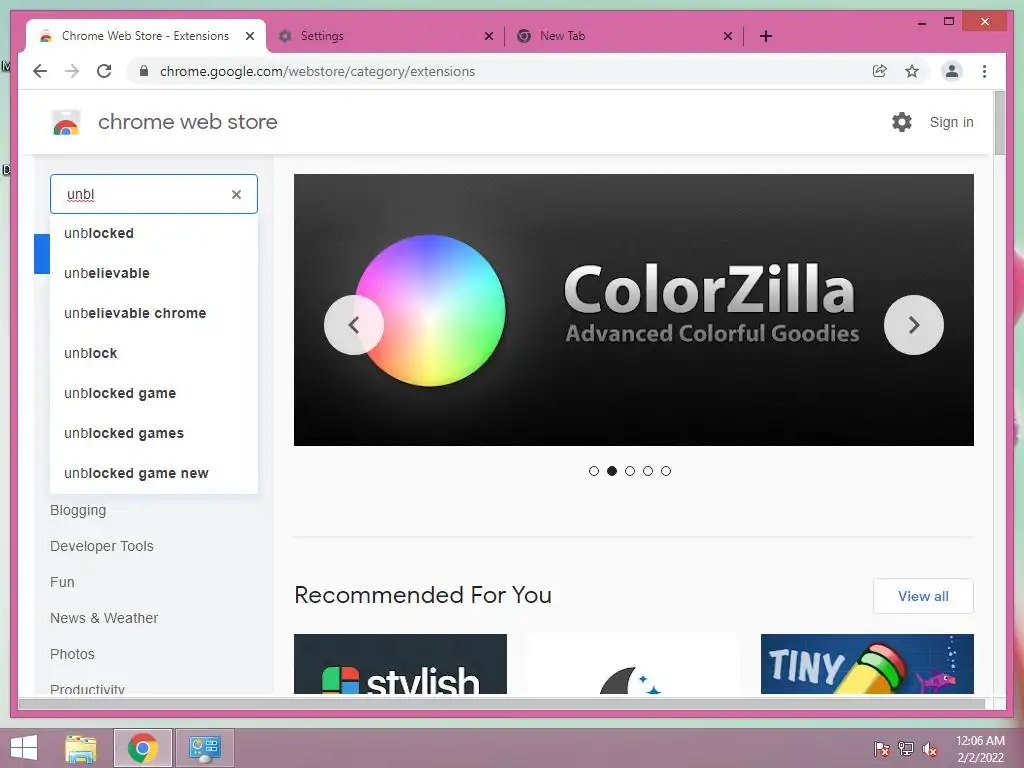
Task: Open Control Panel taskbar icon
Action: tap(204, 748)
